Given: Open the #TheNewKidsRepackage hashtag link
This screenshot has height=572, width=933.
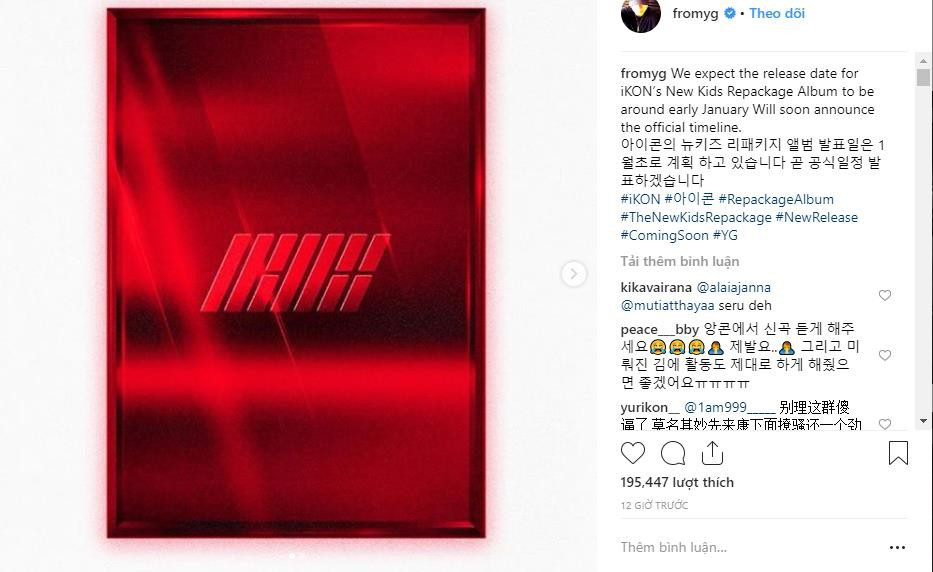Looking at the screenshot, I should [696, 217].
